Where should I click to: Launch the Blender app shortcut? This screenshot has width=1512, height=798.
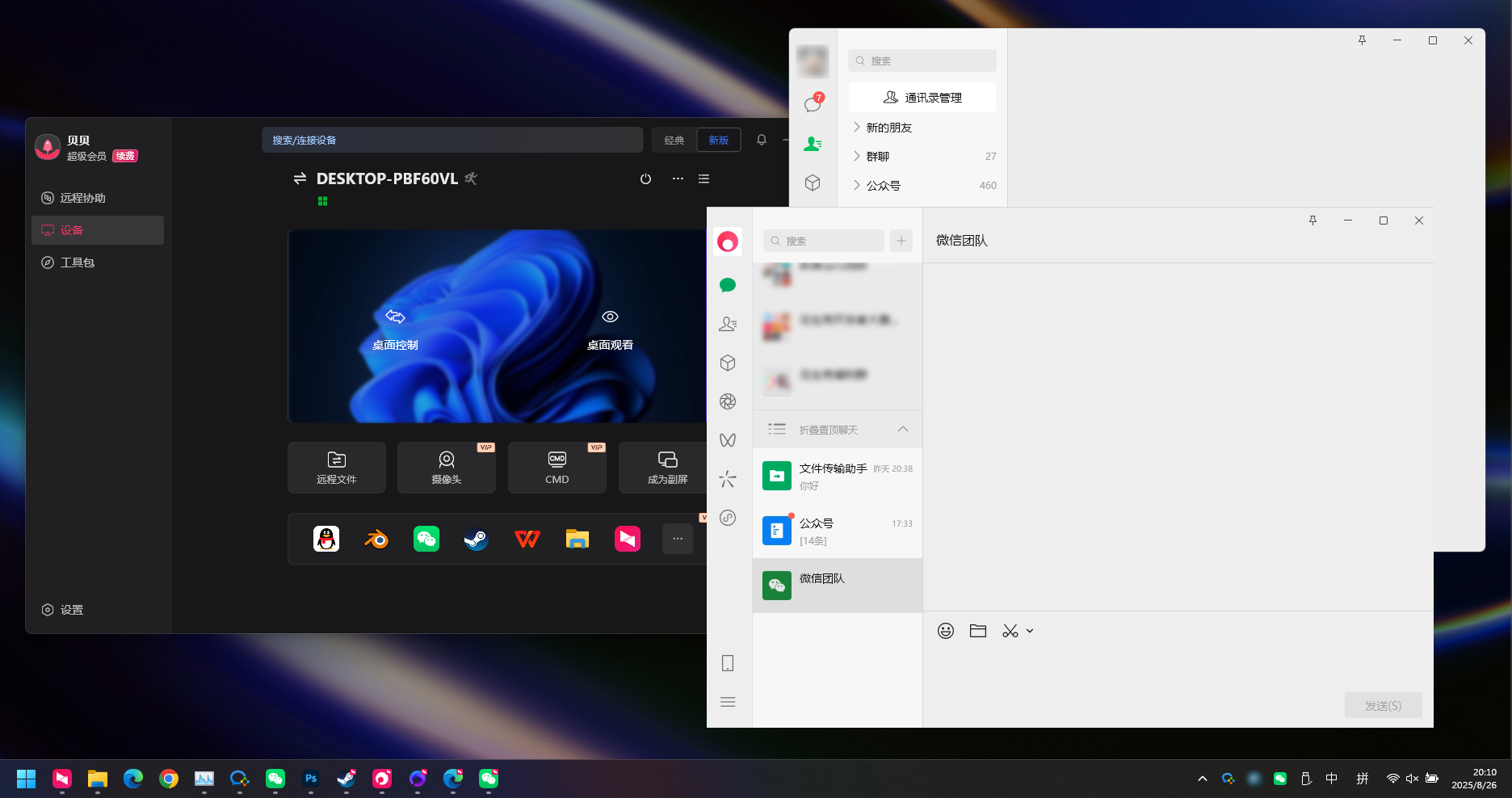click(x=376, y=539)
